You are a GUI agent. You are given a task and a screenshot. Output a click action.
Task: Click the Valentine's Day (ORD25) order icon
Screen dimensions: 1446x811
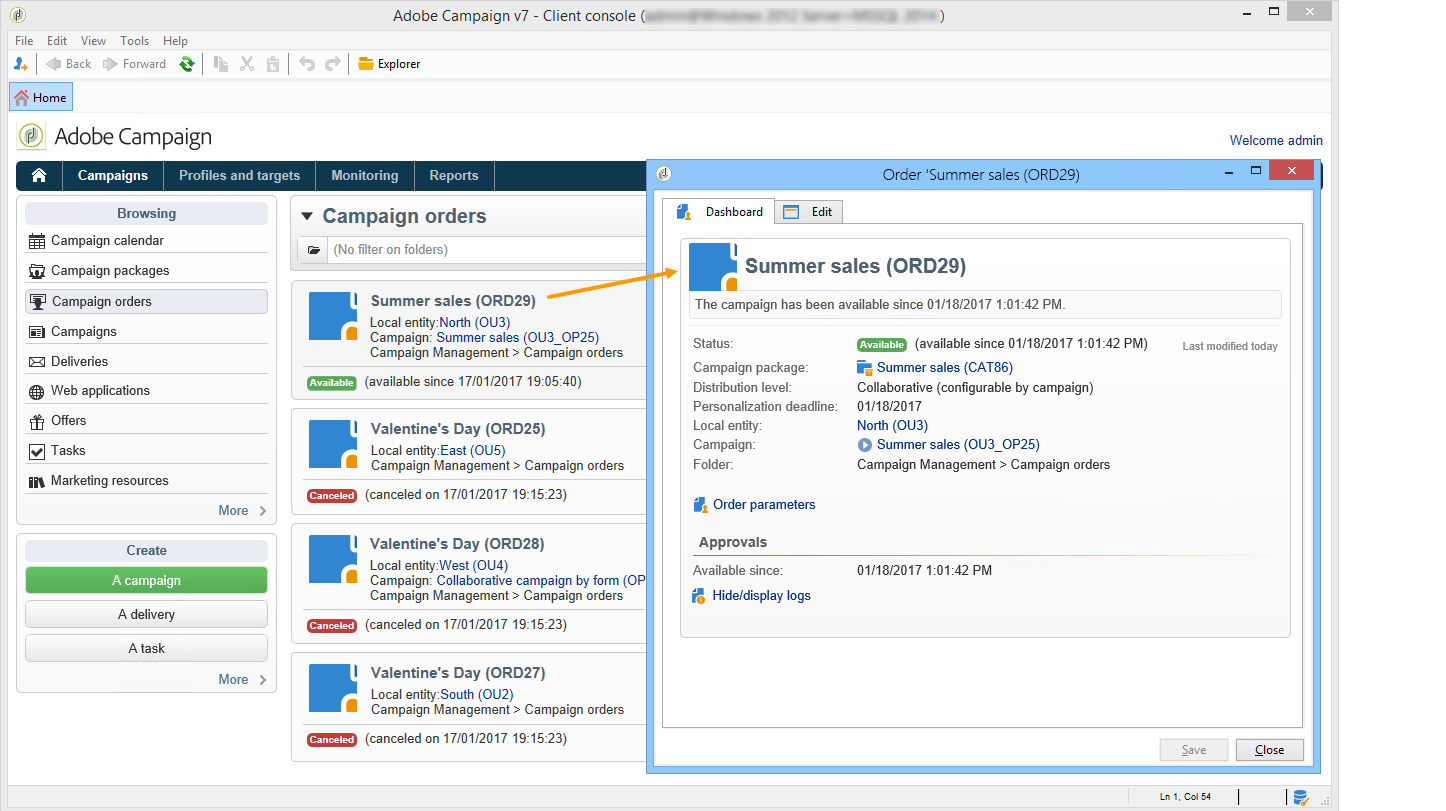point(333,444)
